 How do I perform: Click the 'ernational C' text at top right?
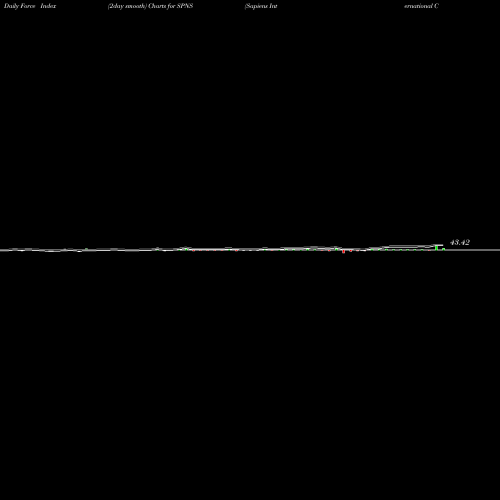point(421,6)
